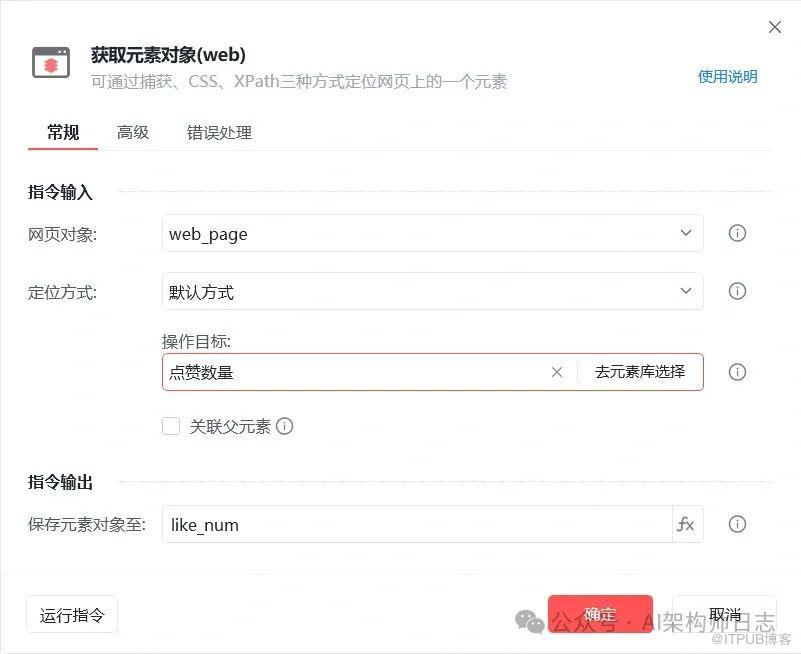Switch to the 高级 tab
801x654 pixels.
click(x=133, y=133)
